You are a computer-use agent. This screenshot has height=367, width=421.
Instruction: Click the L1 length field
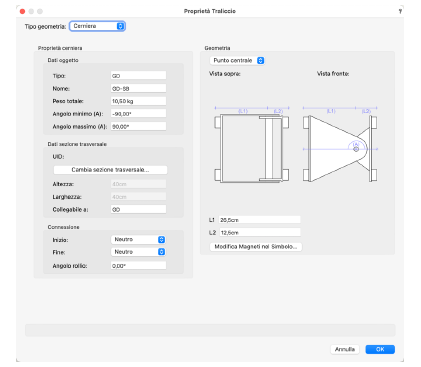(x=260, y=220)
